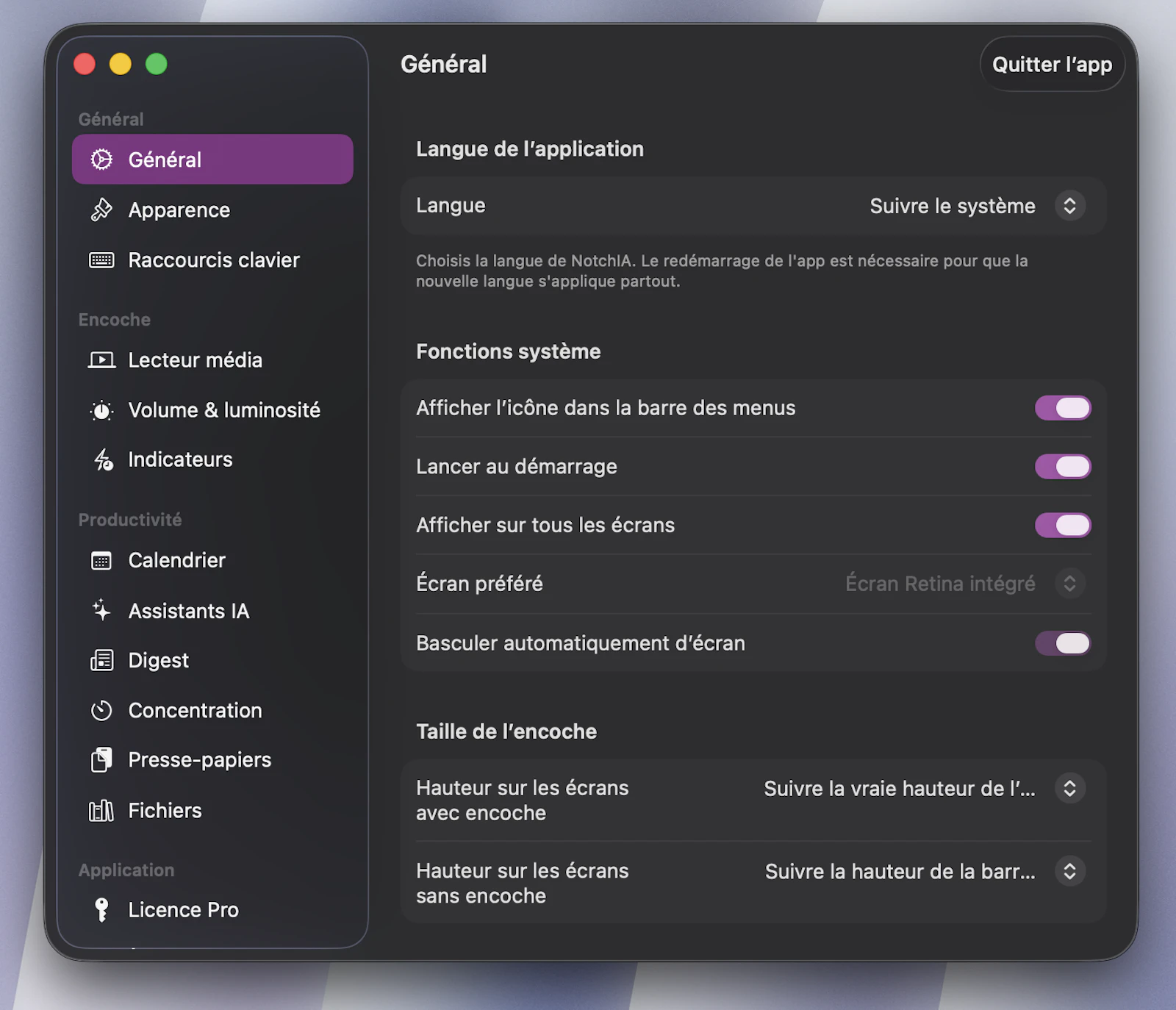Click the clipboard icon for Presse-papiers
Viewport: 1176px width, 1010px height.
tap(101, 759)
